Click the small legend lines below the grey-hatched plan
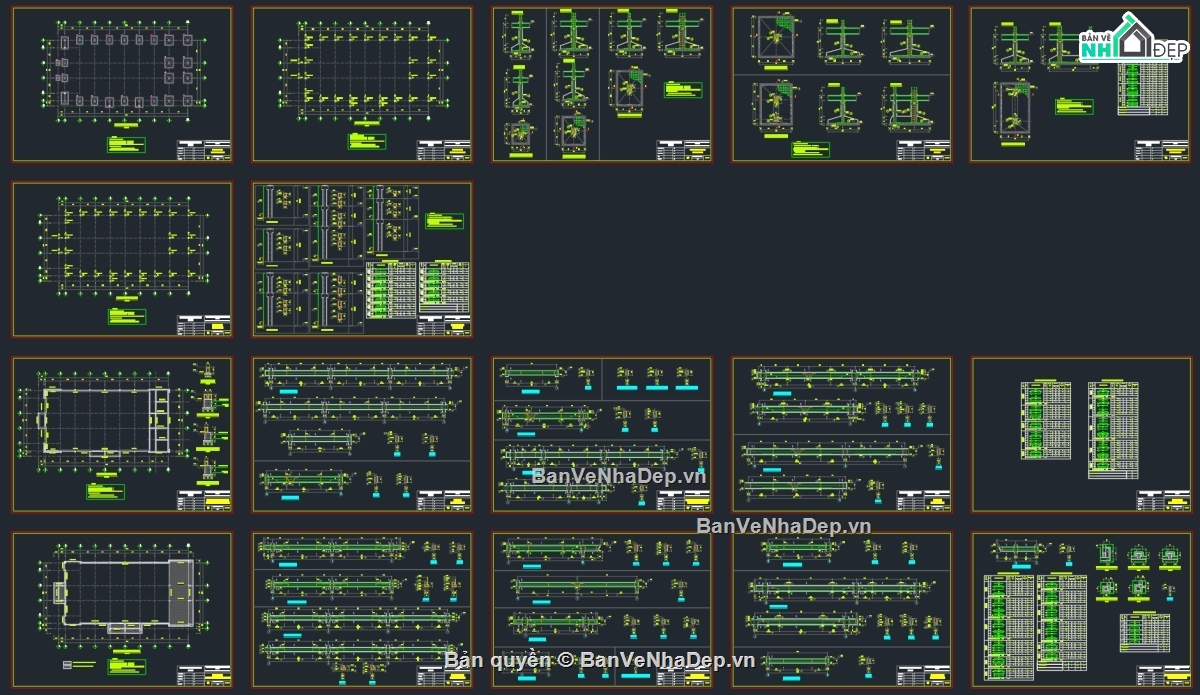The height and width of the screenshot is (695, 1200). pos(80,664)
